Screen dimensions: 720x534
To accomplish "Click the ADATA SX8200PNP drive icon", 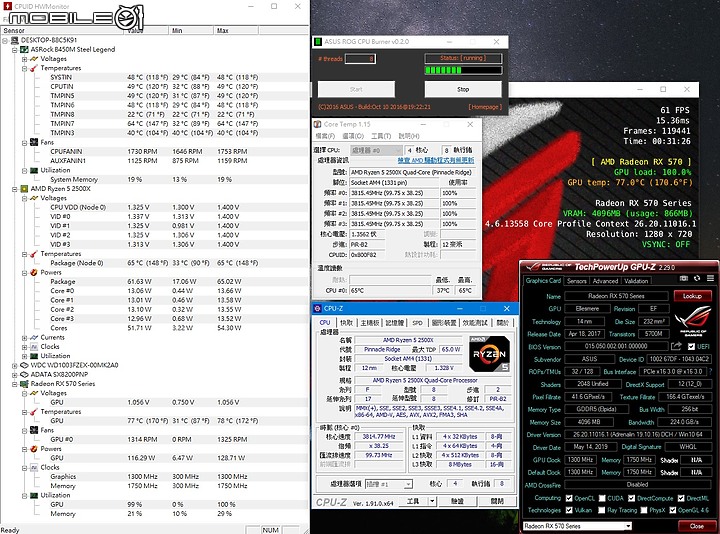I will (x=24, y=374).
